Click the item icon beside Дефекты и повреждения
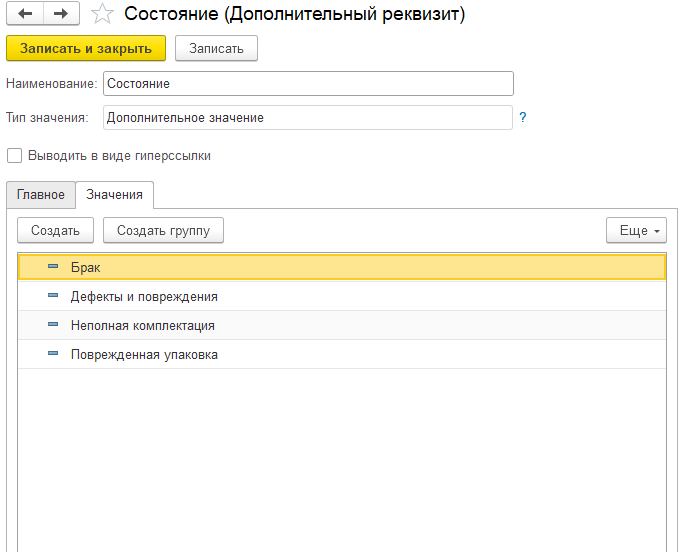This screenshot has width=696, height=552. click(x=53, y=296)
